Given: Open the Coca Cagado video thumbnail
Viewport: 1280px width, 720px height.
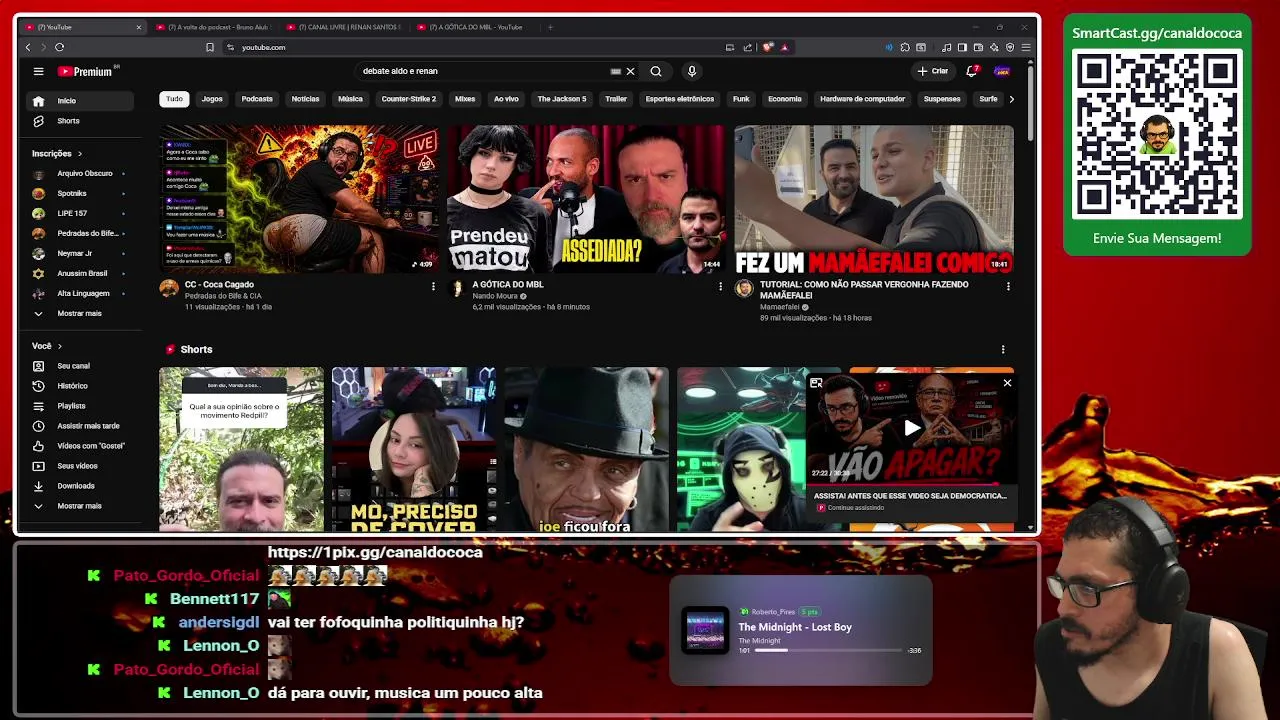Looking at the screenshot, I should point(298,199).
